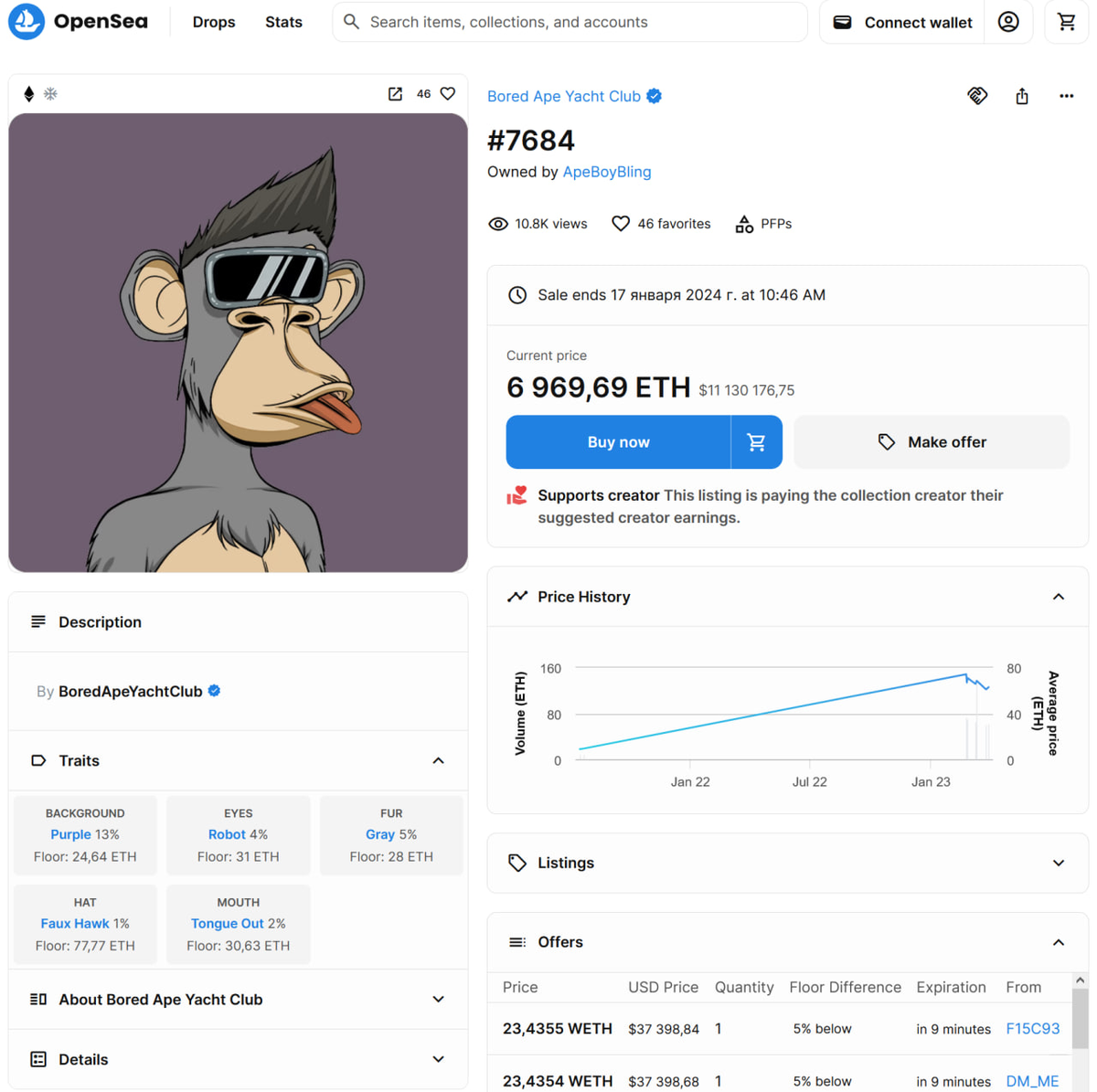This screenshot has height=1092, width=1097.
Task: Open the BoredApeYachtClub creator link
Action: coord(131,691)
